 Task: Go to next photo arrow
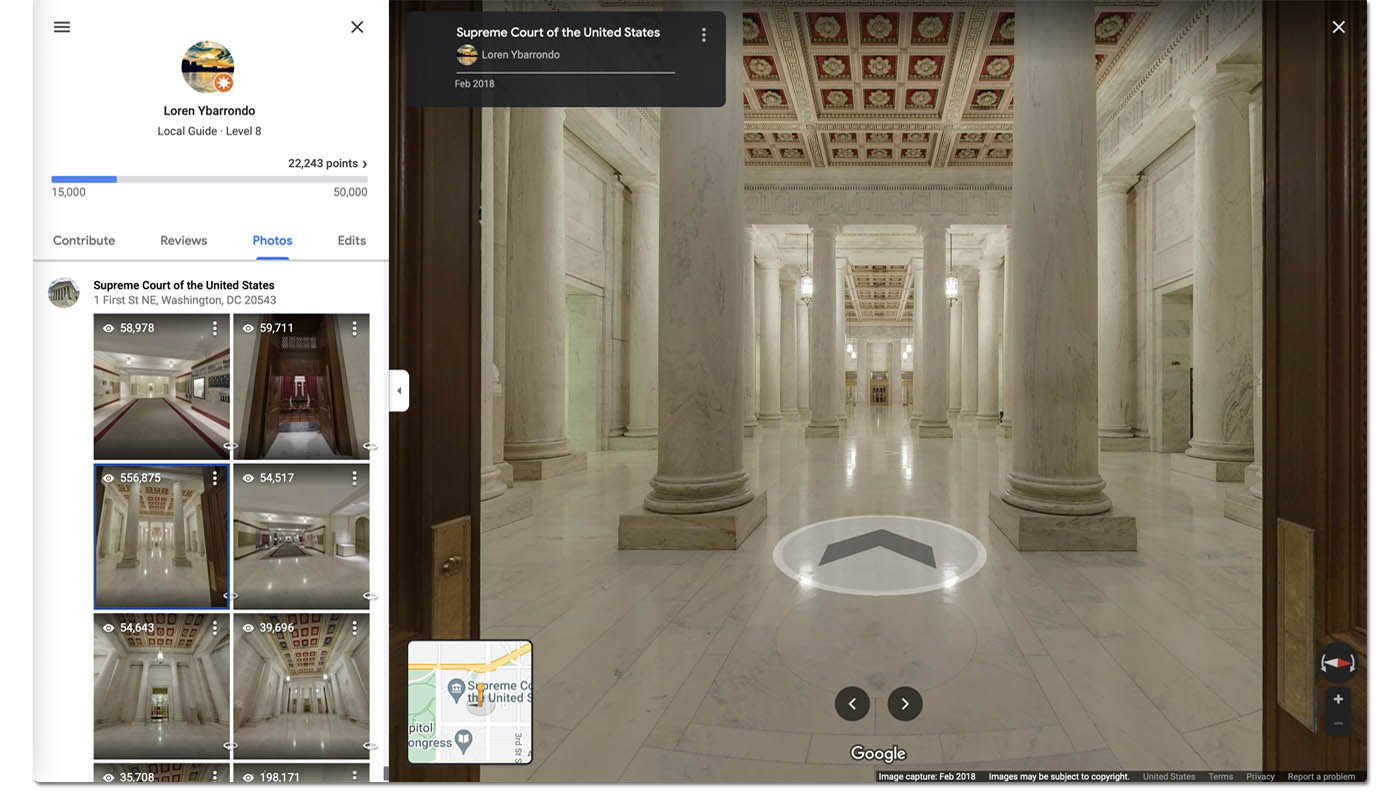[x=905, y=704]
